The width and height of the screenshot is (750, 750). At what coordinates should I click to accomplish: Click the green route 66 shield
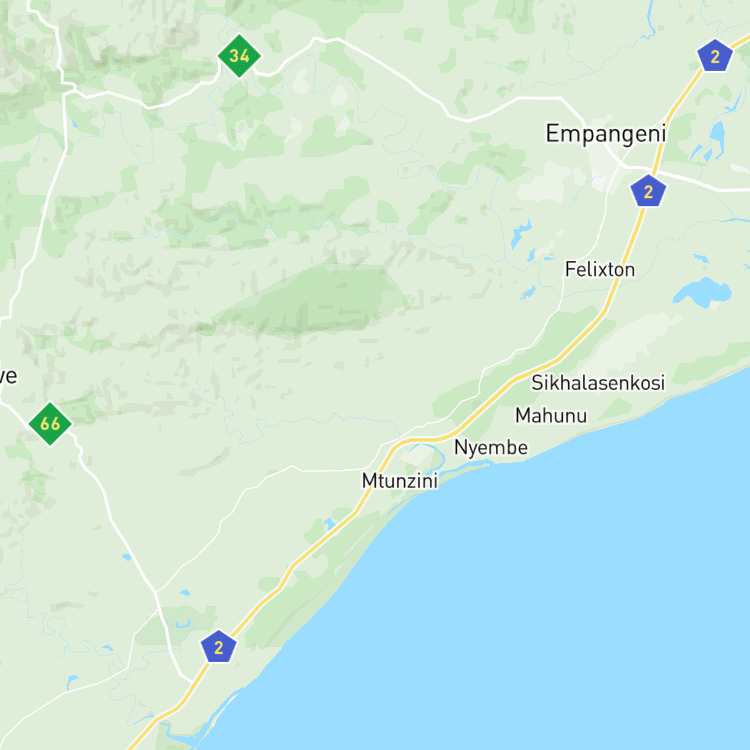tap(50, 424)
